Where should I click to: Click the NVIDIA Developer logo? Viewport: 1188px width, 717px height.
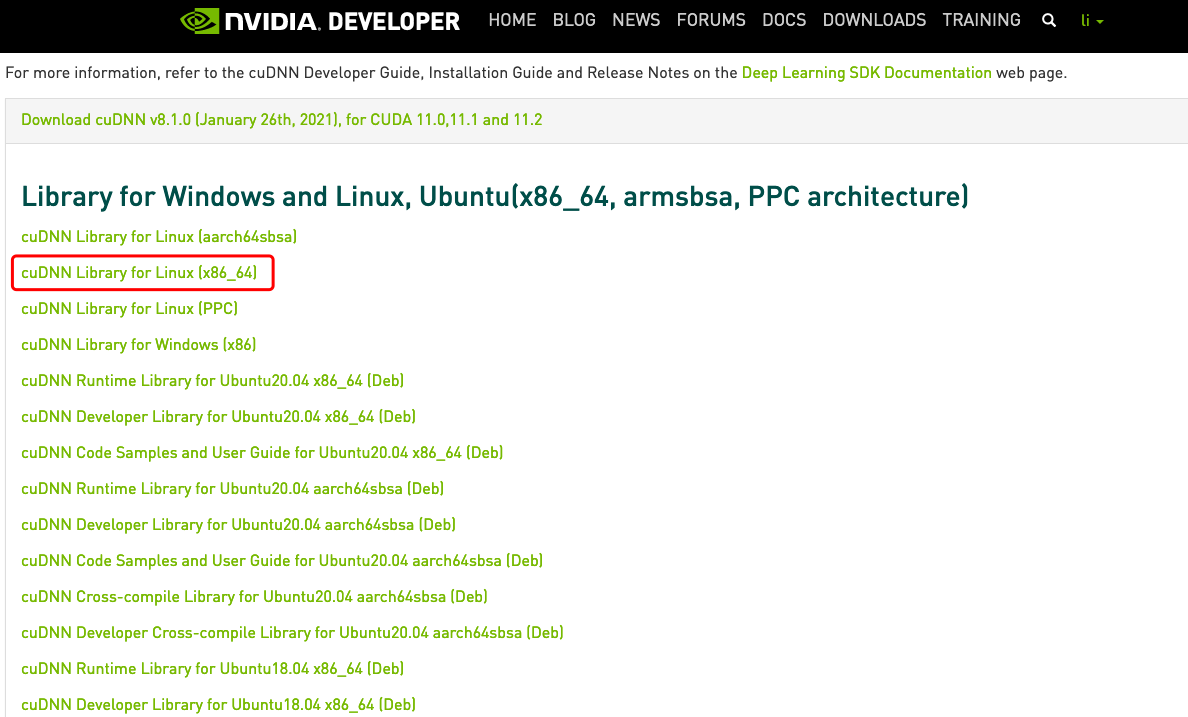(320, 20)
